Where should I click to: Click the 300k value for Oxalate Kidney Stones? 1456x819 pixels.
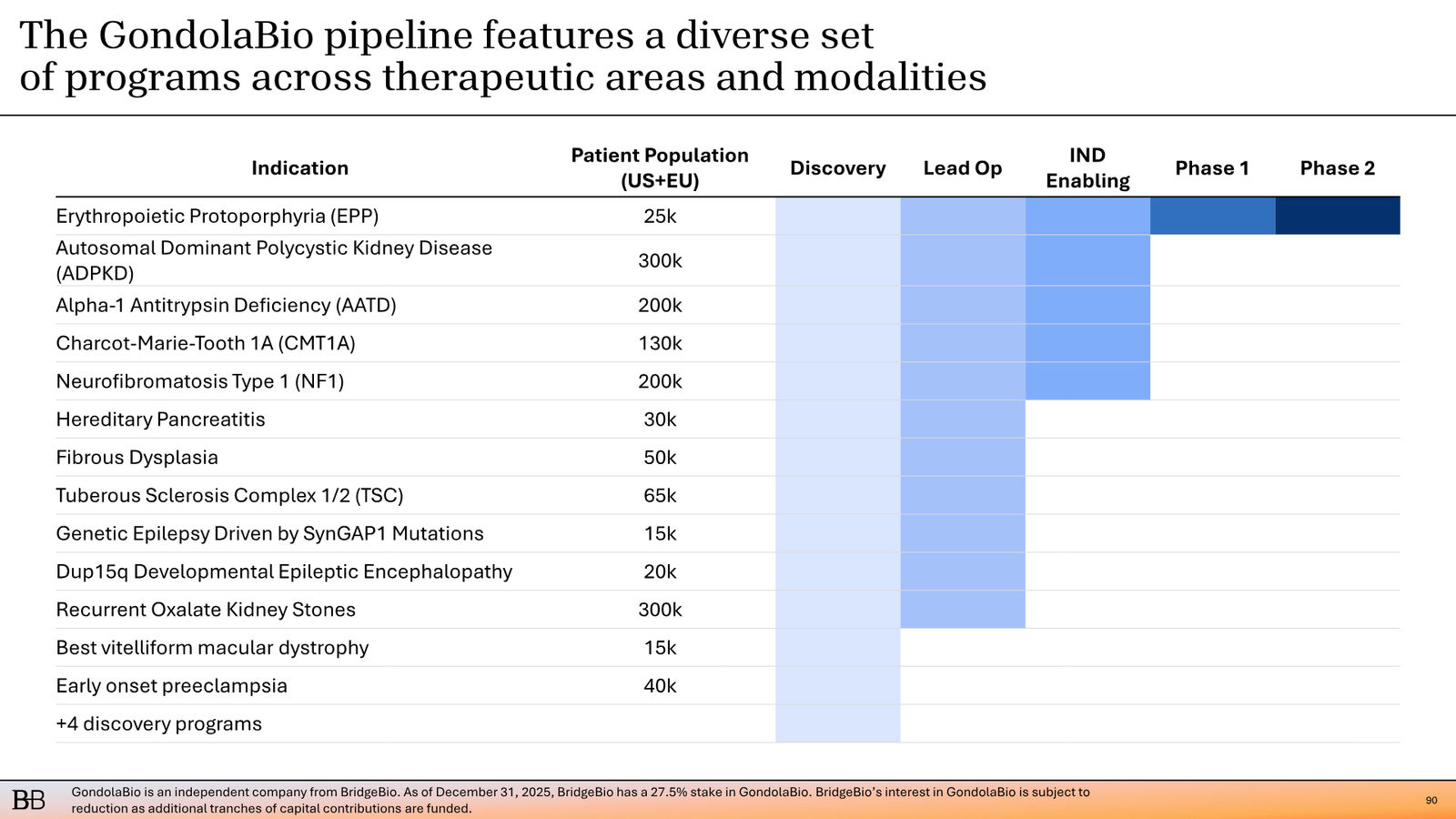[660, 611]
